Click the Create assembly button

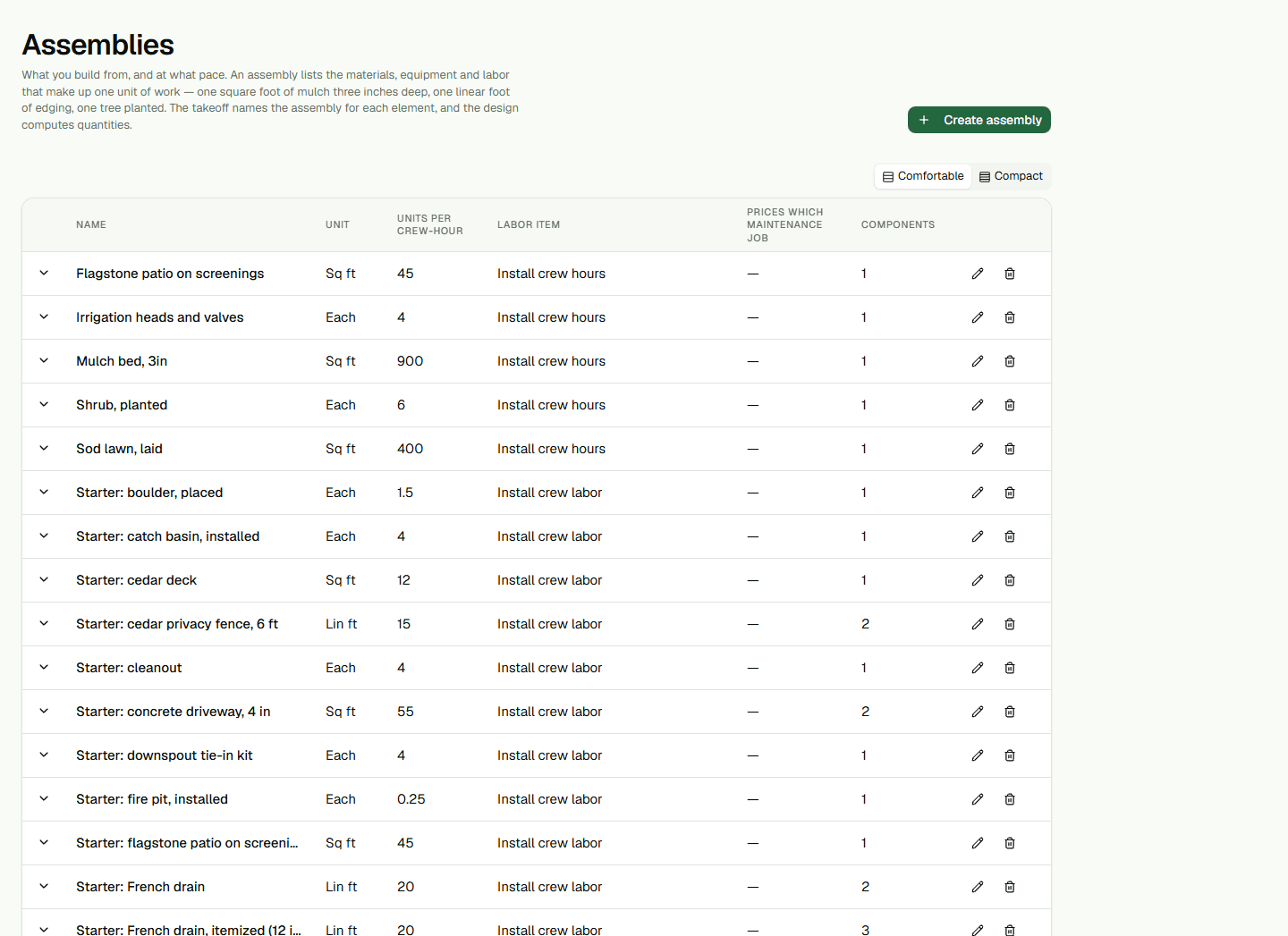click(979, 120)
